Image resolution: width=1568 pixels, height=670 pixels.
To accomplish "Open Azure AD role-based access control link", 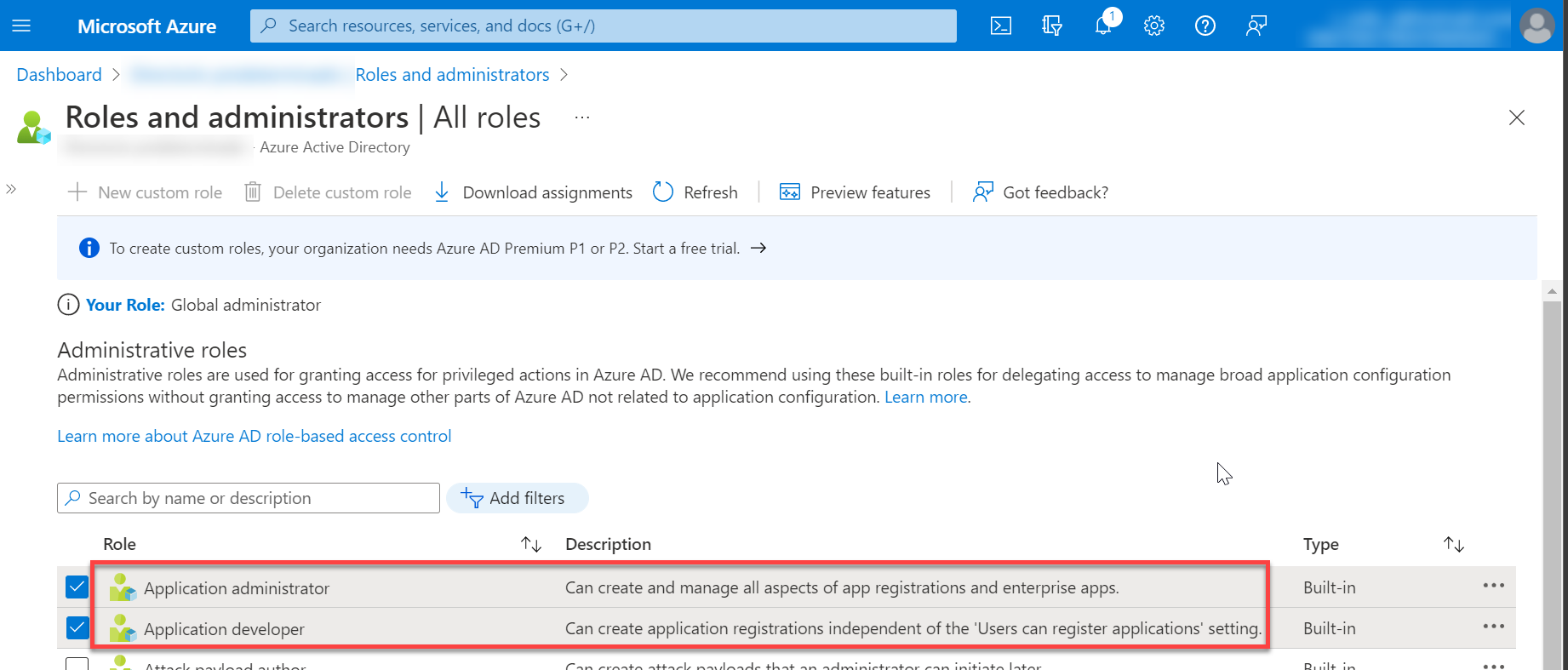I will 255,436.
